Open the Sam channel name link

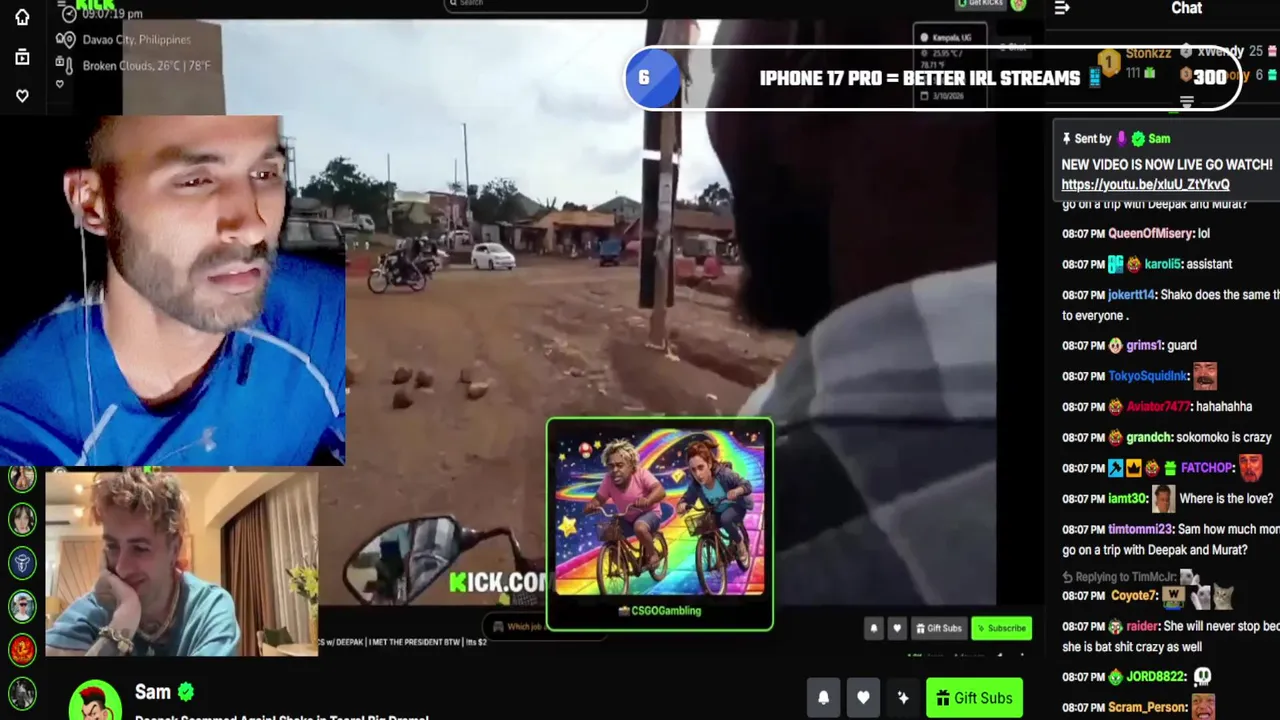click(153, 692)
